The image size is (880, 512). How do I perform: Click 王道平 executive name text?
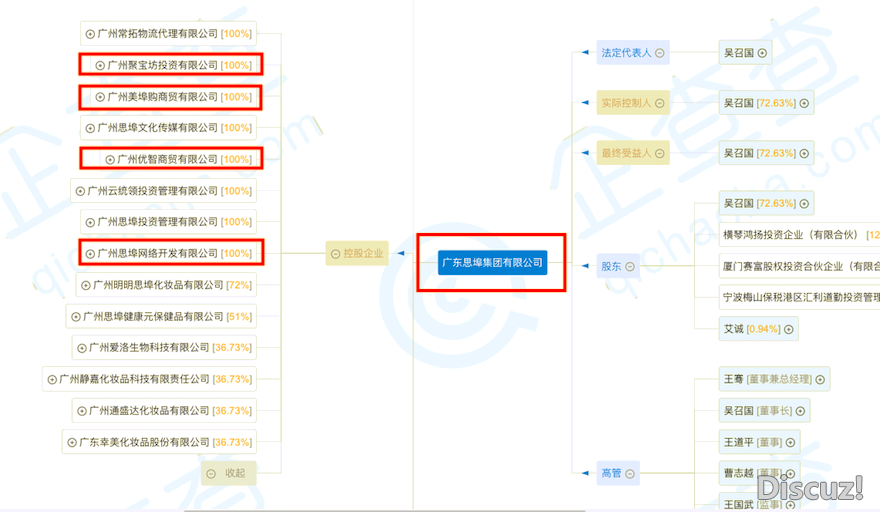[739, 442]
